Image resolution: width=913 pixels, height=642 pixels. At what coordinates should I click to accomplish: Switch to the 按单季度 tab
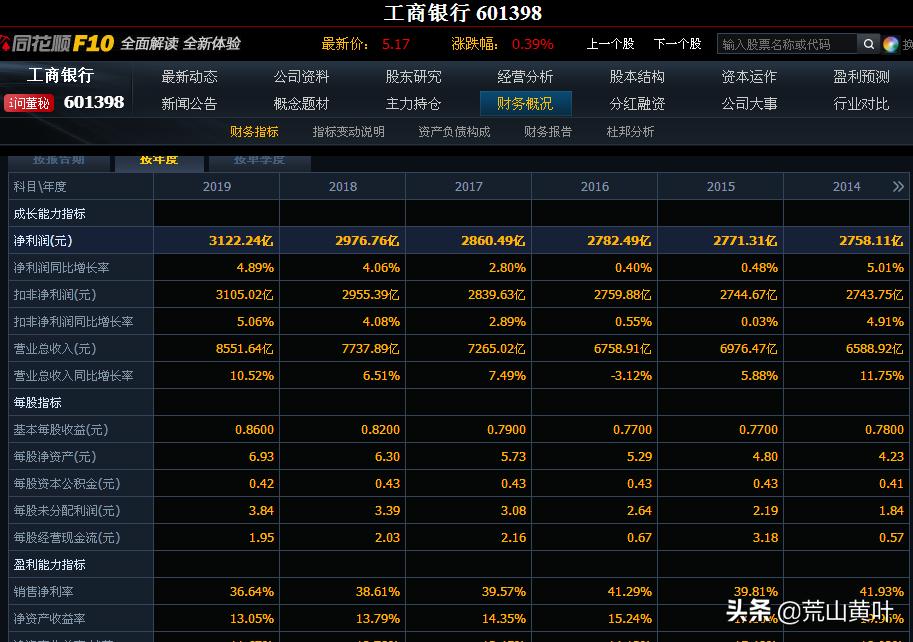click(x=258, y=162)
